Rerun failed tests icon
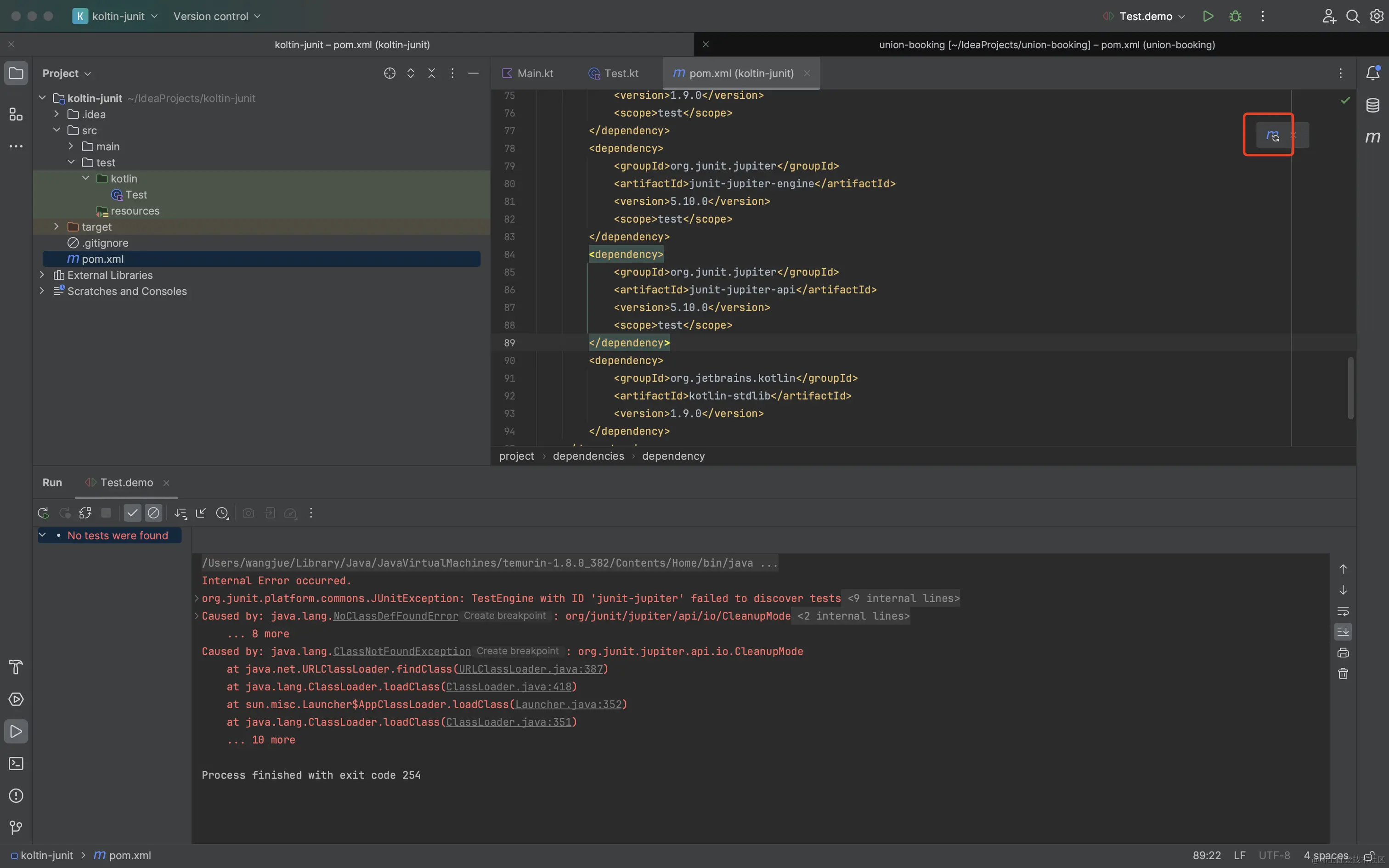The image size is (1389, 868). pos(64,513)
